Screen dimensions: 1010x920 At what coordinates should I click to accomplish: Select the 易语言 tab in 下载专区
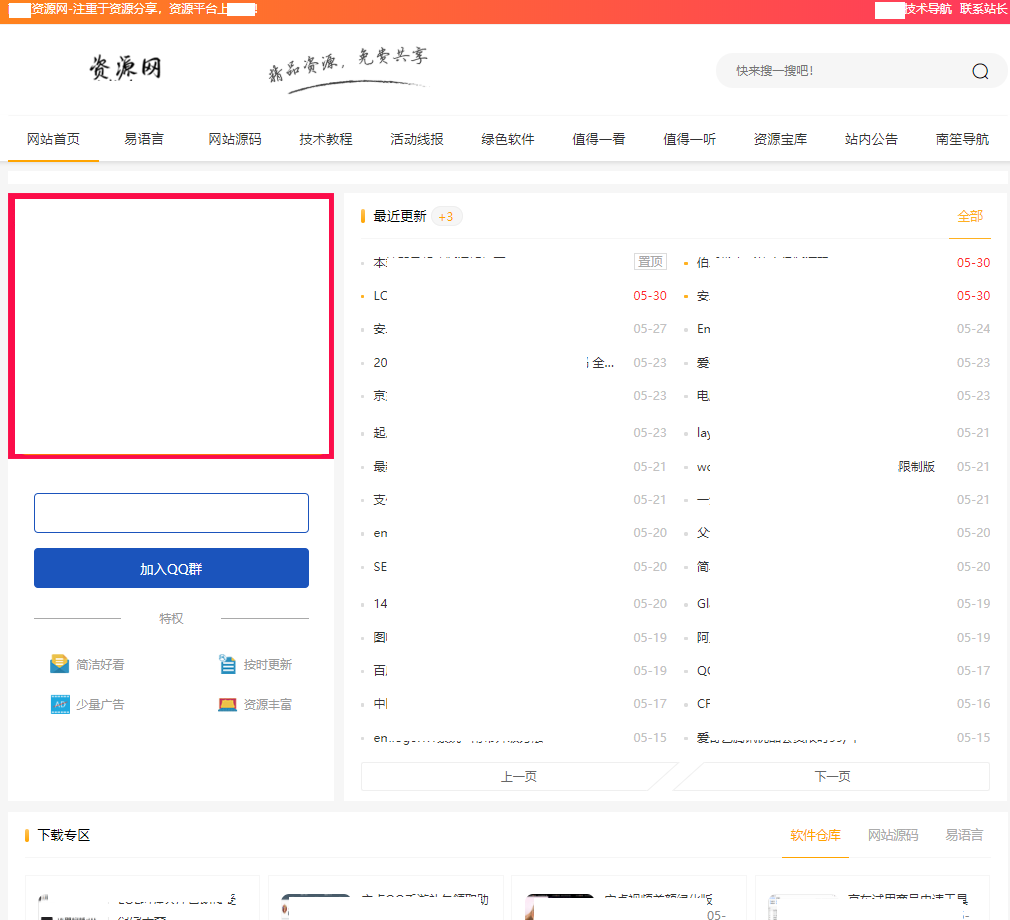click(x=963, y=835)
